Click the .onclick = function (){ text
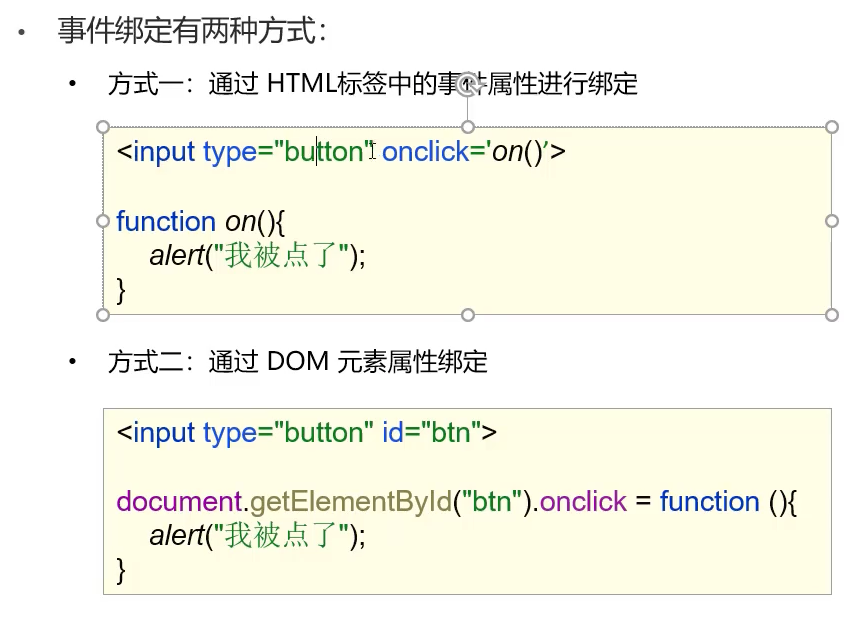The image size is (866, 620). [x=666, y=502]
